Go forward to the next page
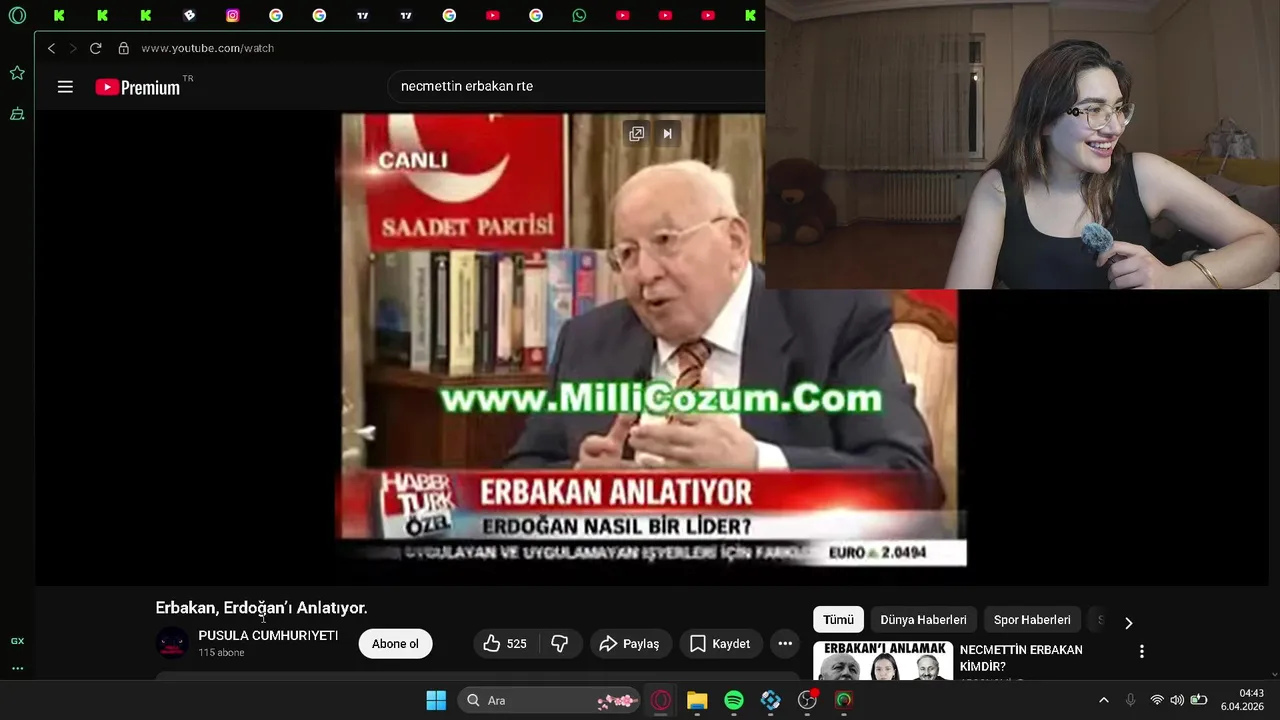 coord(72,48)
